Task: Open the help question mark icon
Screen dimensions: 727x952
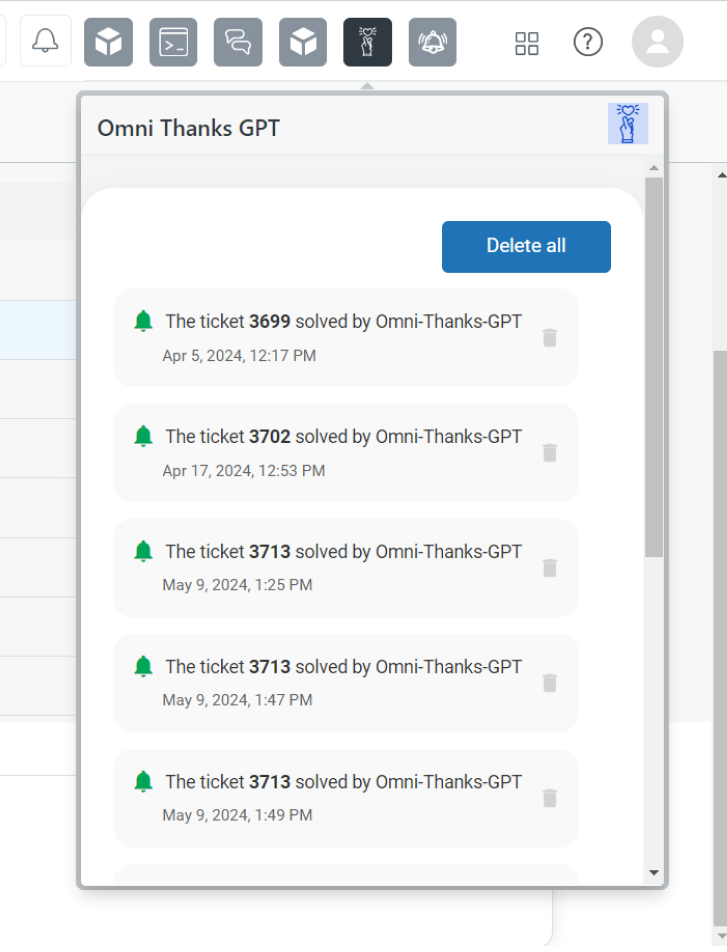Action: (x=588, y=42)
